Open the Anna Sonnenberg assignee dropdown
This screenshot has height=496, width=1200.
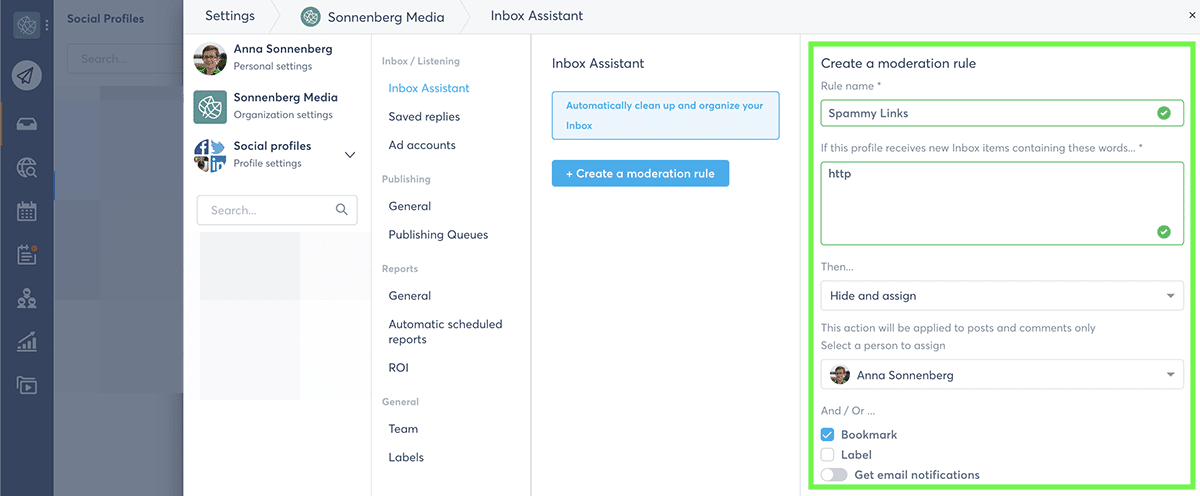1001,375
